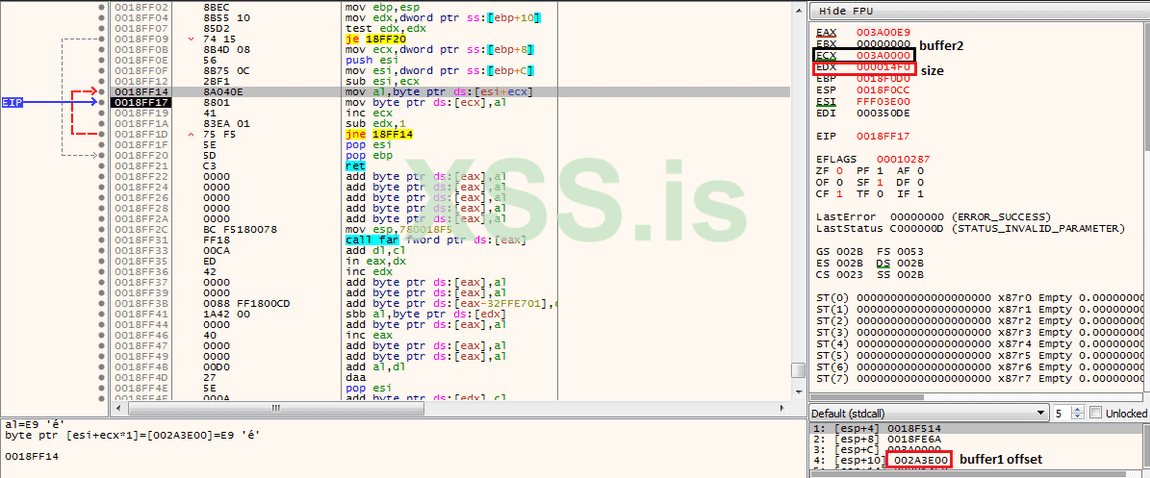The width and height of the screenshot is (1150, 478).
Task: Toggle breakpoint dot at address 0018FF3B
Action: [x=102, y=304]
